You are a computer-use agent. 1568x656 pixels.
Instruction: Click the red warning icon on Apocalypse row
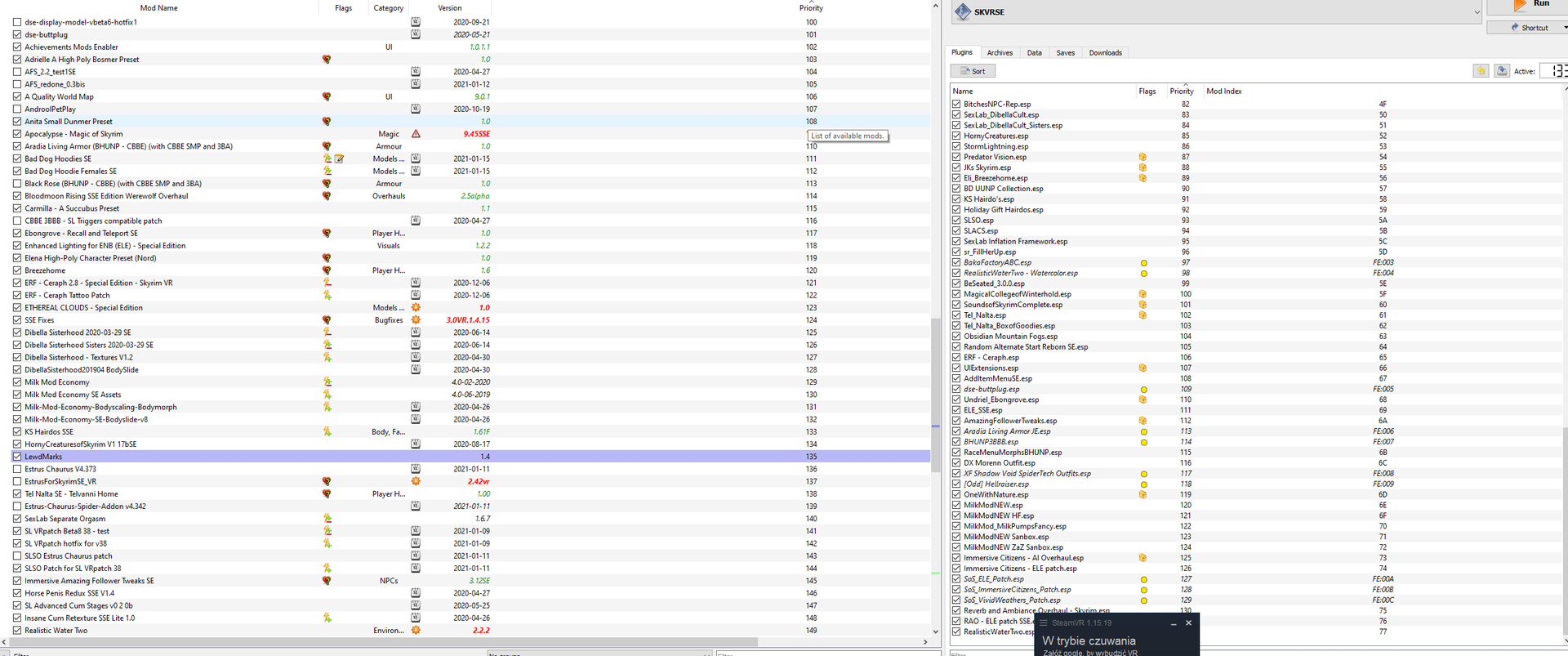coord(416,134)
